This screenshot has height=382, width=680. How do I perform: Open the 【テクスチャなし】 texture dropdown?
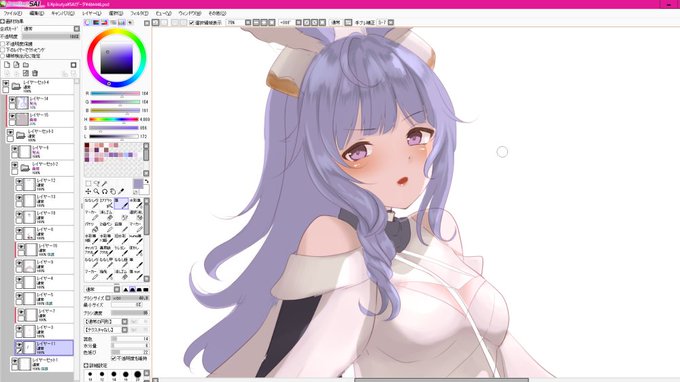point(106,330)
